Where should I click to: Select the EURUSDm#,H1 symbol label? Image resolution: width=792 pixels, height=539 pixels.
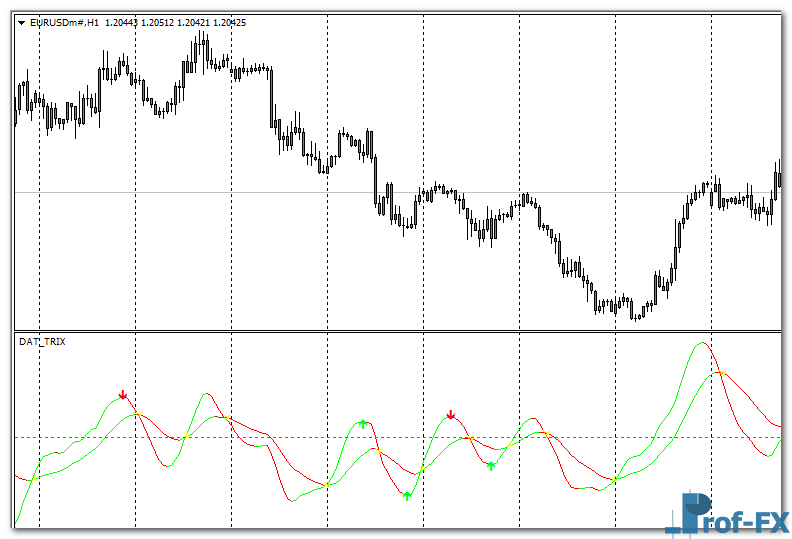pos(64,22)
